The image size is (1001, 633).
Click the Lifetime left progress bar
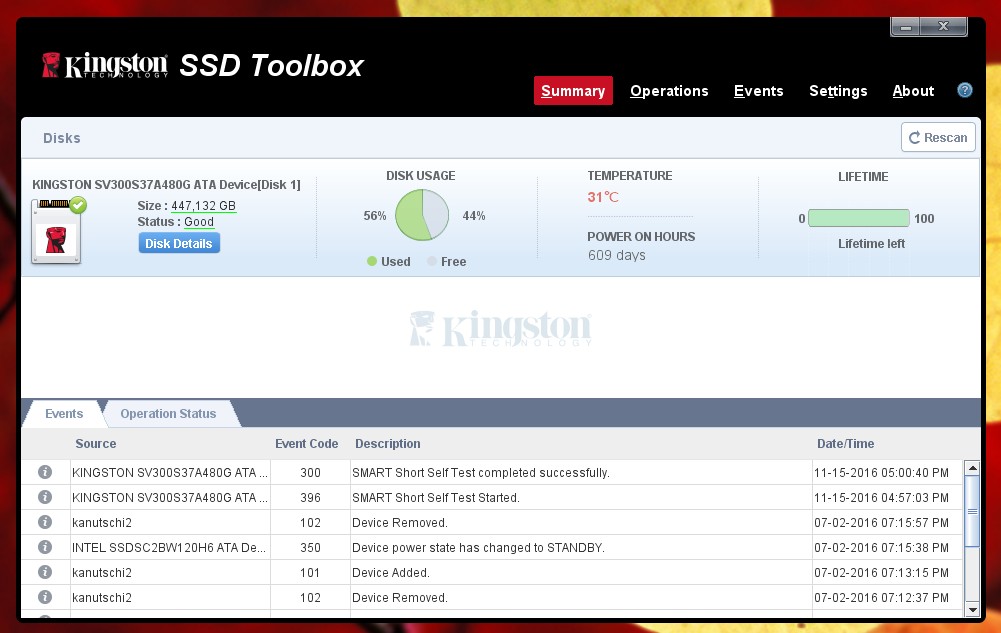click(x=859, y=218)
